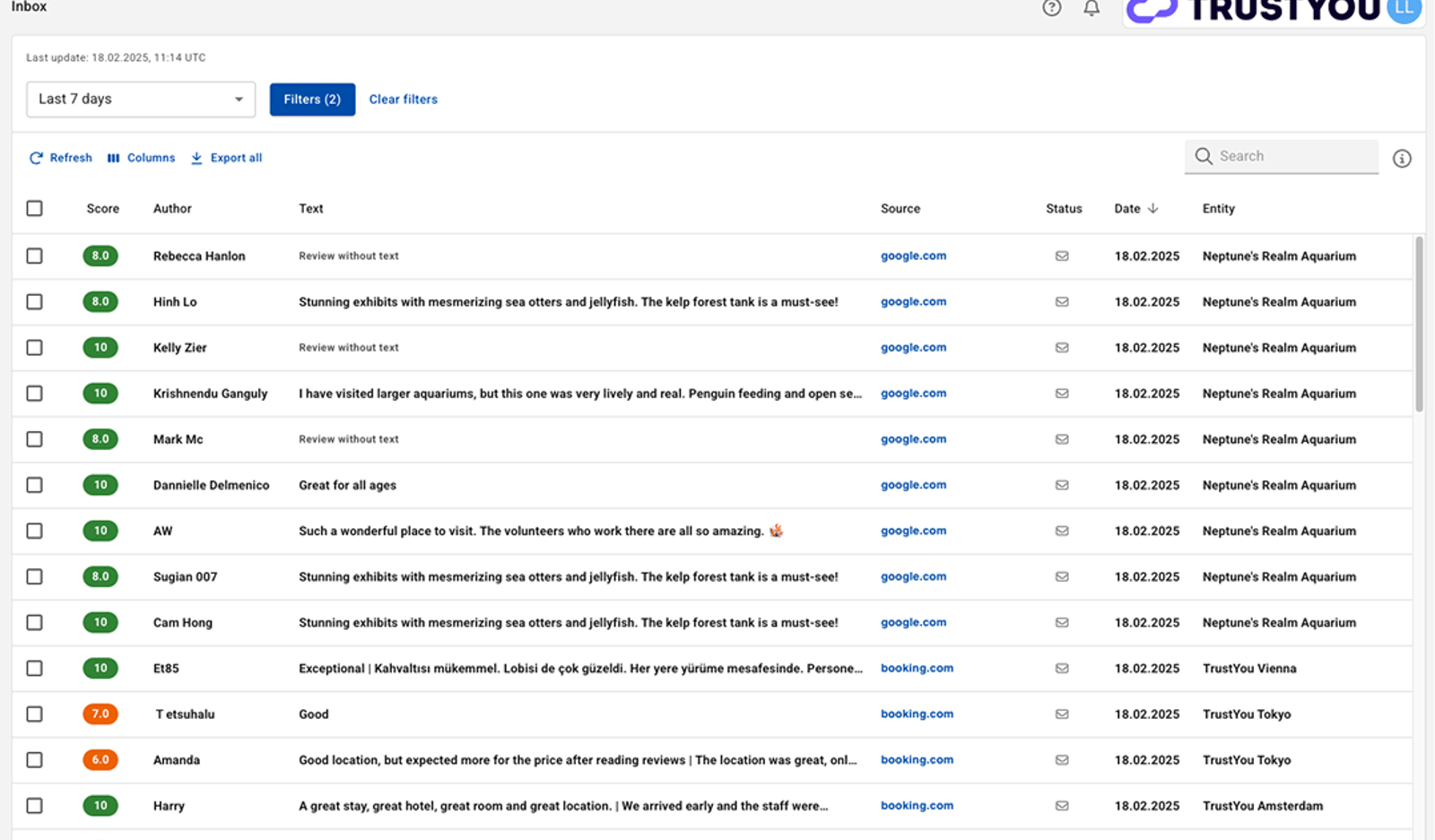Select Kelly Zier's row checkbox
Viewport: 1435px width, 840px height.
[34, 347]
